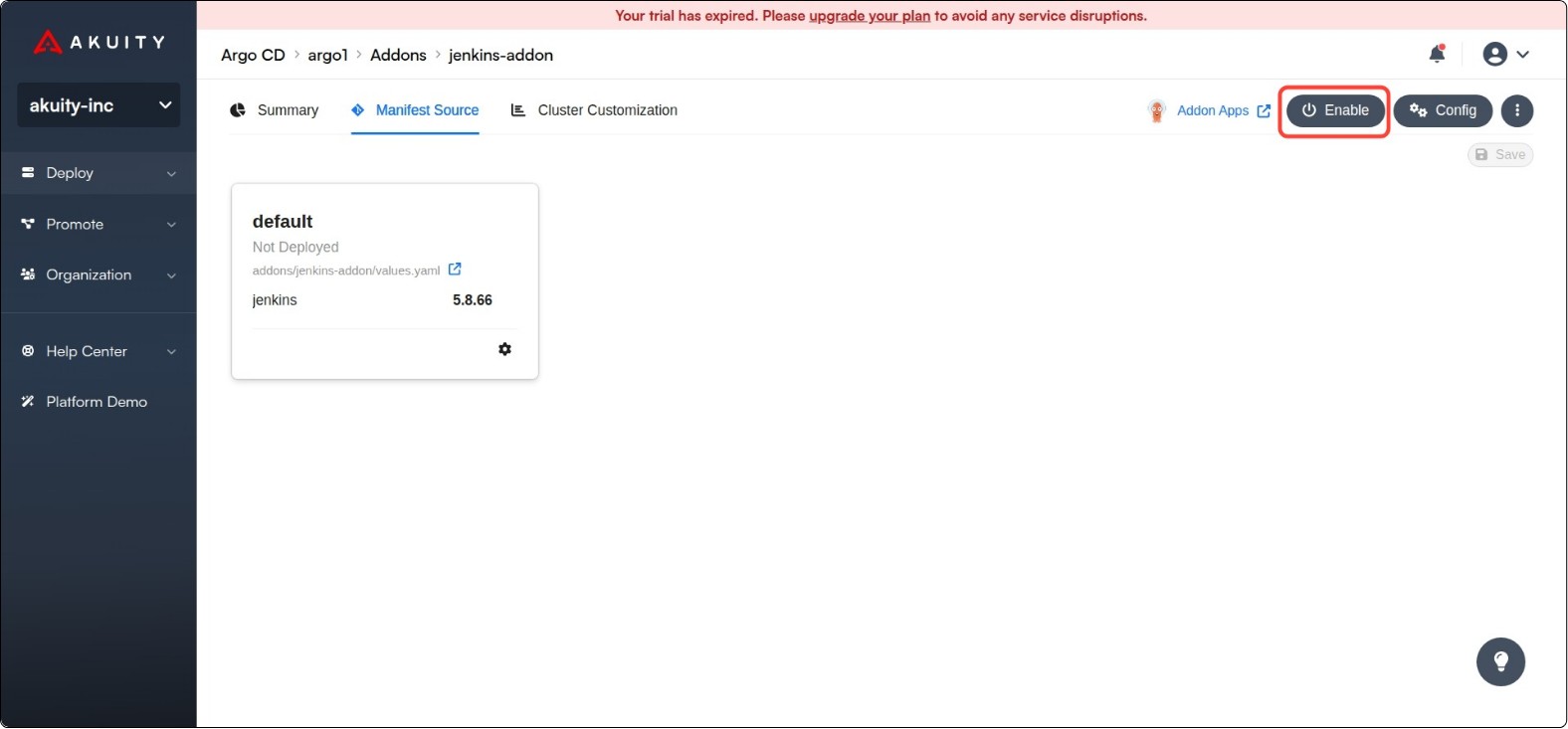Select the Manifest Source tab
This screenshot has height=729, width=1568.
pos(415,110)
